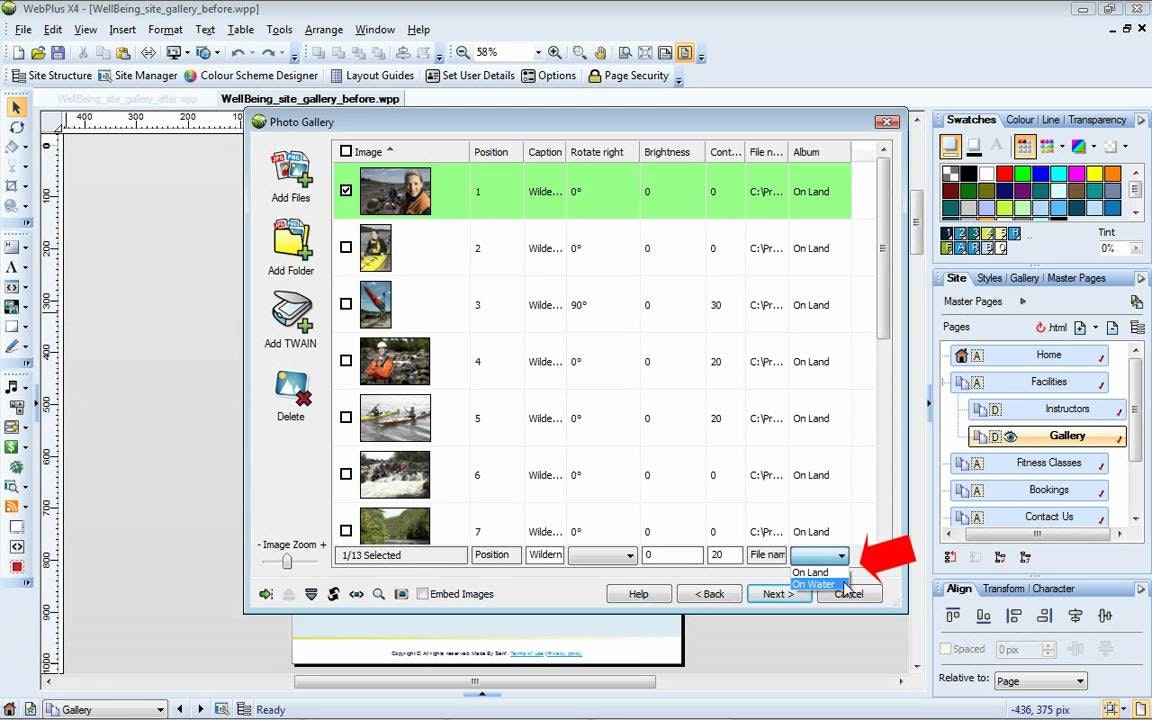Click Set User Details toolbar item

[470, 76]
